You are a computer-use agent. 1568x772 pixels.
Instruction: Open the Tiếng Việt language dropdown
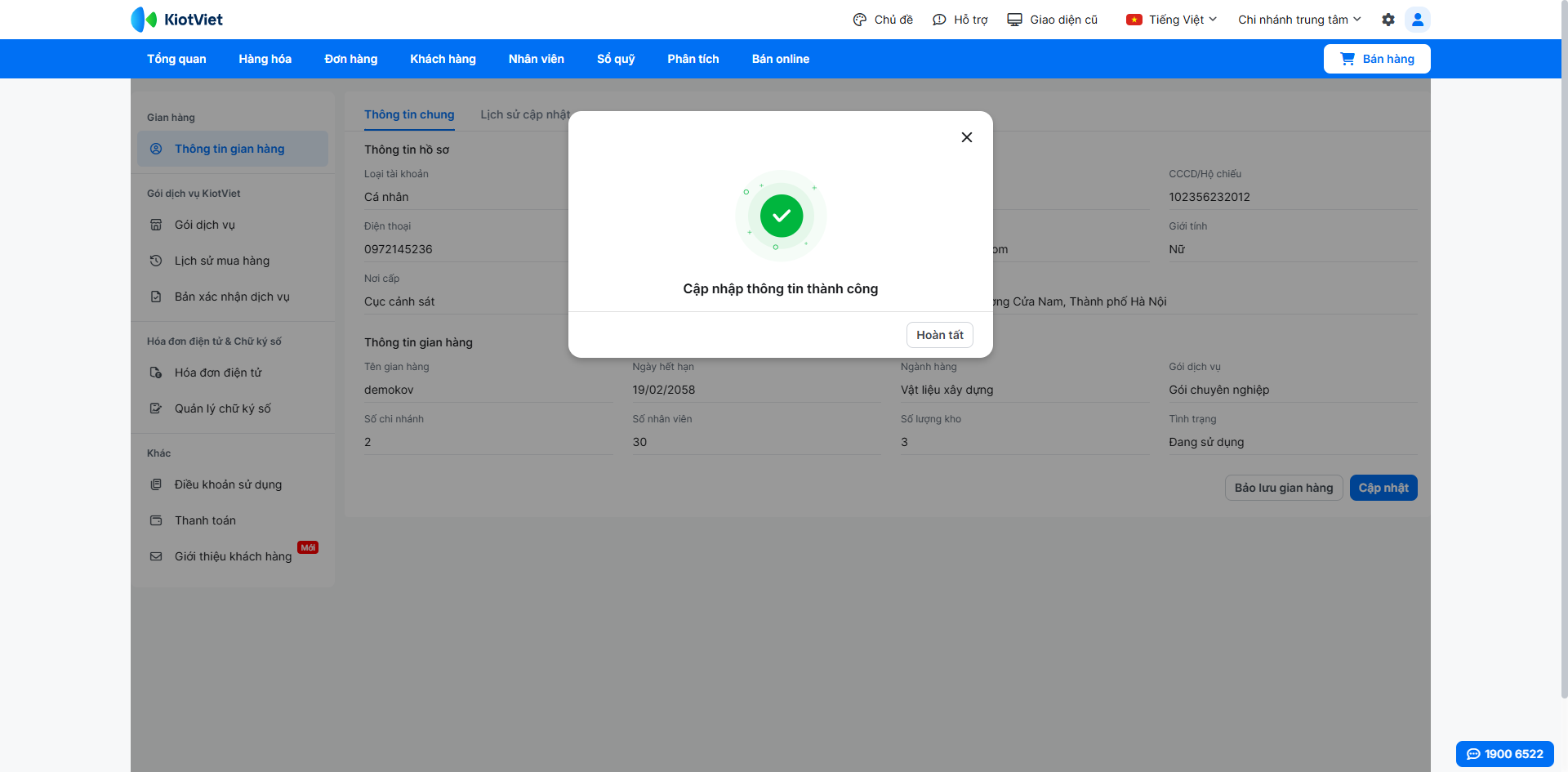click(1171, 20)
